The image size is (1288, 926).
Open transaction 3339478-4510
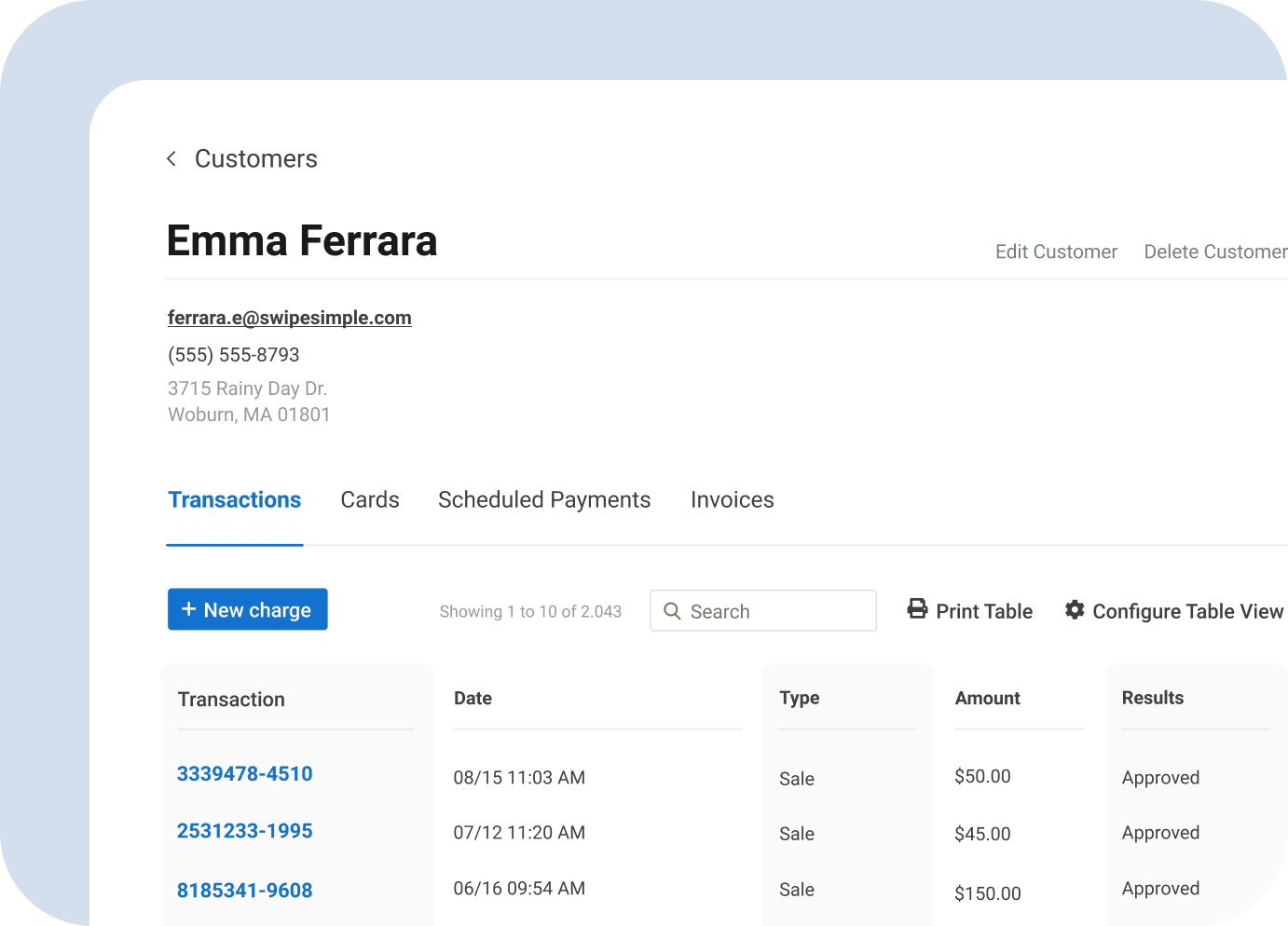pyautogui.click(x=244, y=773)
